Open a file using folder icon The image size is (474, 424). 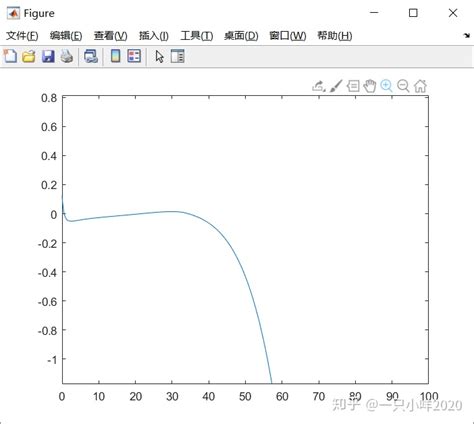29,56
